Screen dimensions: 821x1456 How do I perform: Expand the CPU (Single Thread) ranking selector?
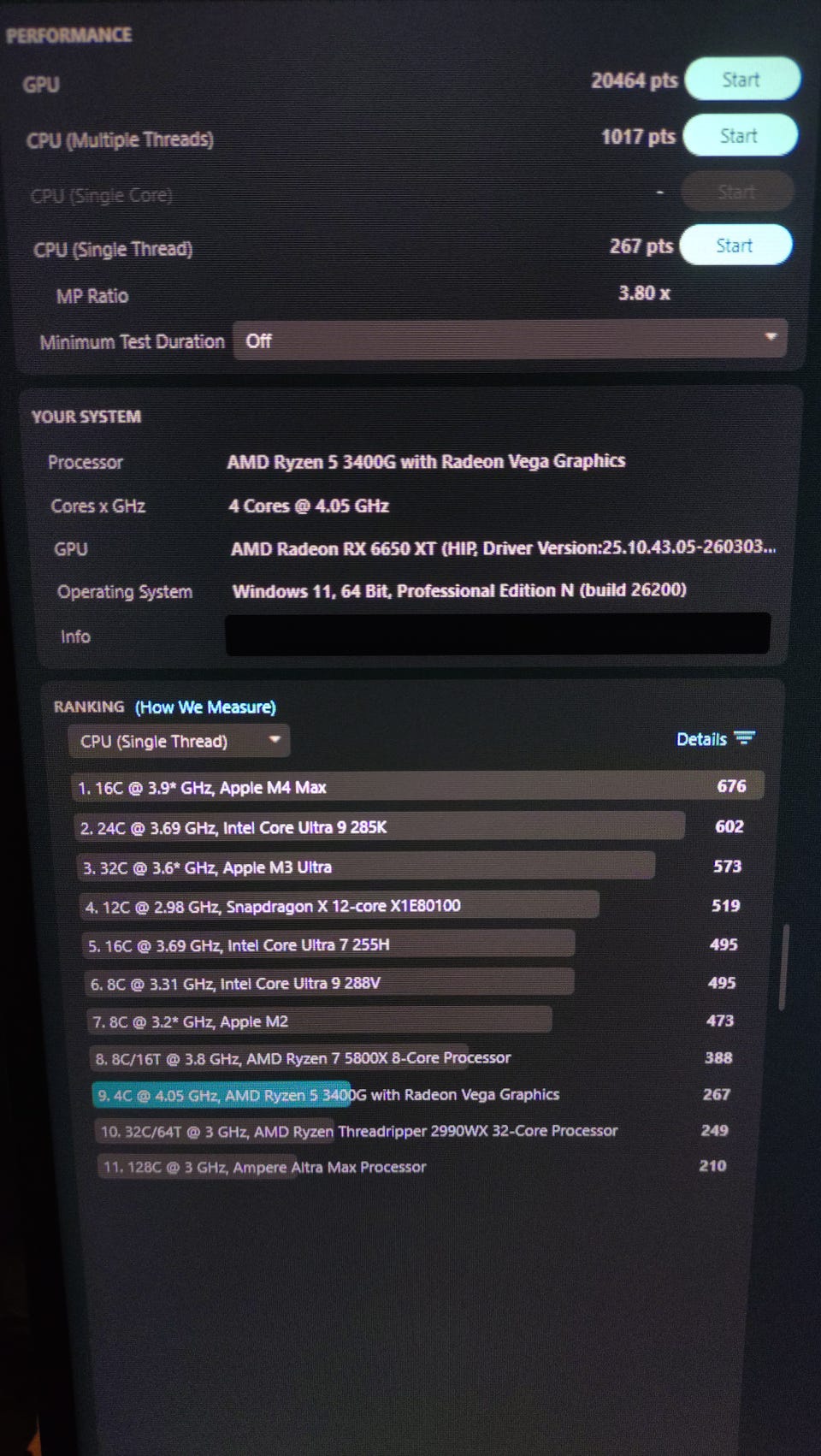click(x=179, y=741)
